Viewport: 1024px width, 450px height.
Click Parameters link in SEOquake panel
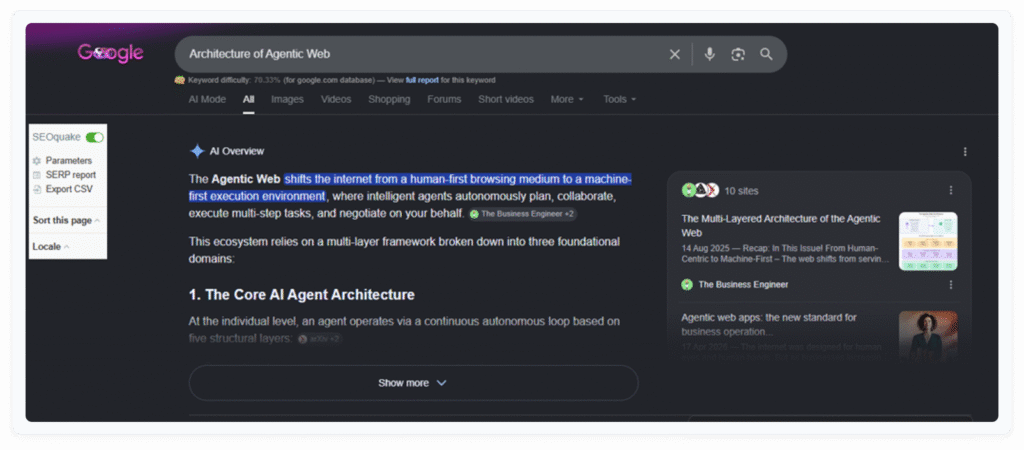coord(69,161)
